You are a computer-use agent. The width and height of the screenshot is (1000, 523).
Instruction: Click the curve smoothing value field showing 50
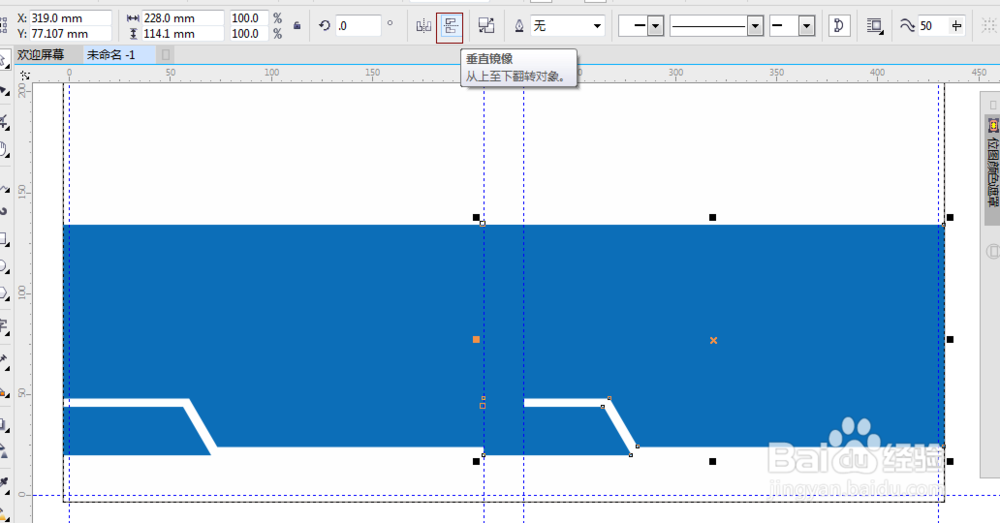[x=932, y=26]
